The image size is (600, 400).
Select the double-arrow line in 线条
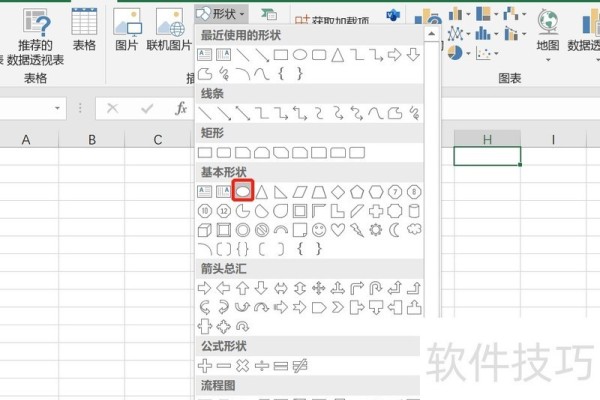[243, 113]
